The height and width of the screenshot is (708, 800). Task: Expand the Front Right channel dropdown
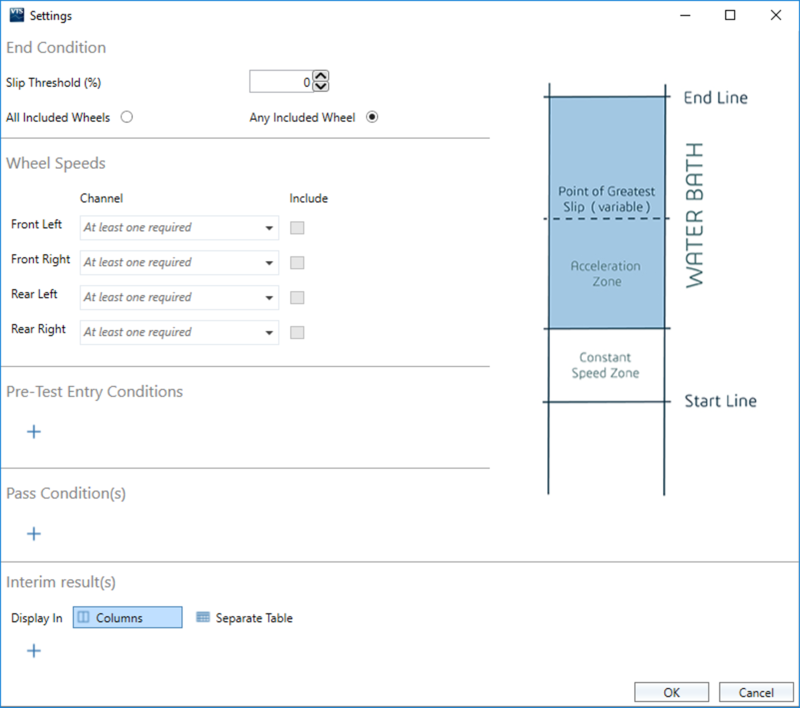point(269,263)
